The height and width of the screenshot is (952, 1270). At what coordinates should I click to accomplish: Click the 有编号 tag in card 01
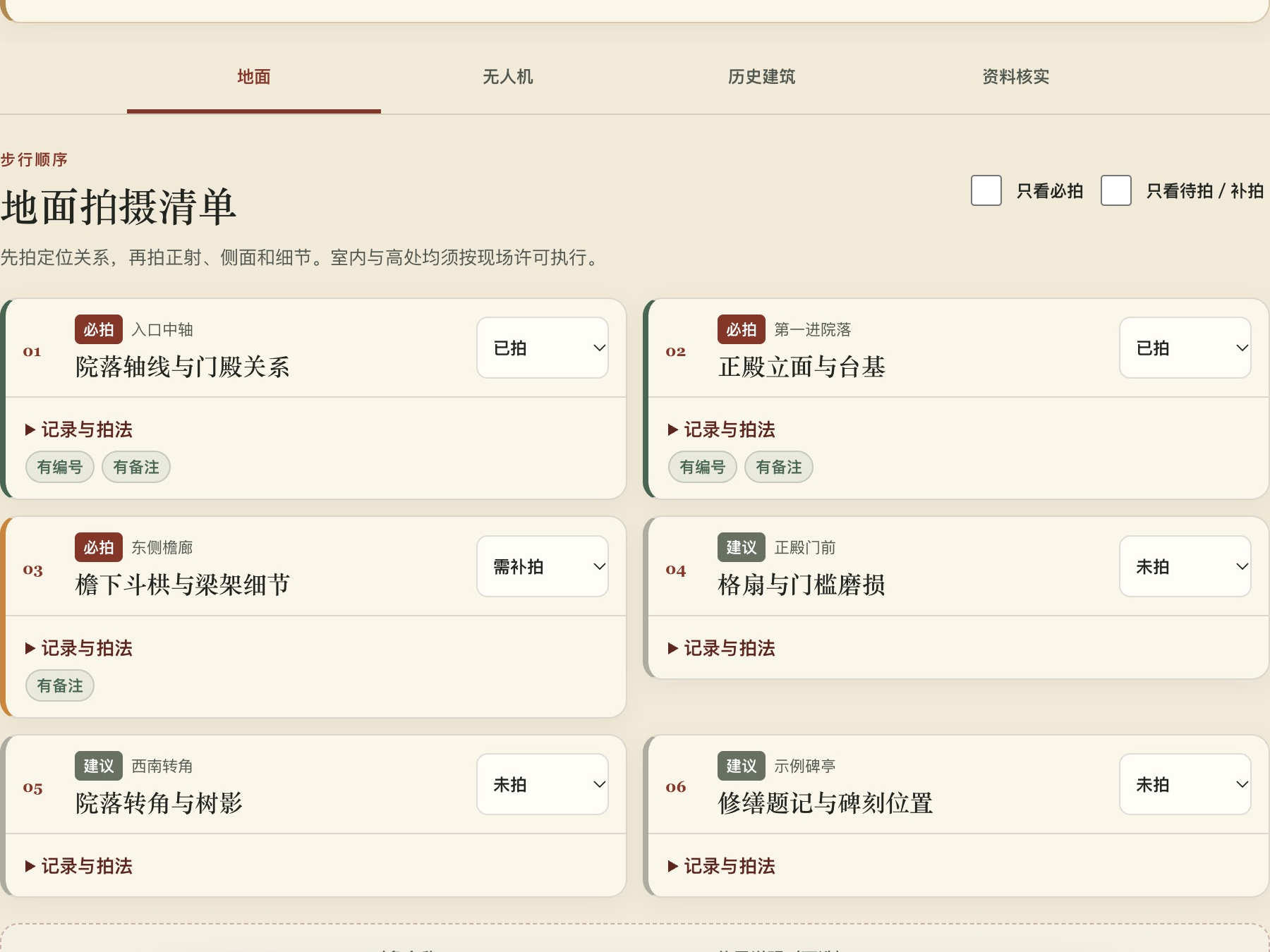pos(60,467)
